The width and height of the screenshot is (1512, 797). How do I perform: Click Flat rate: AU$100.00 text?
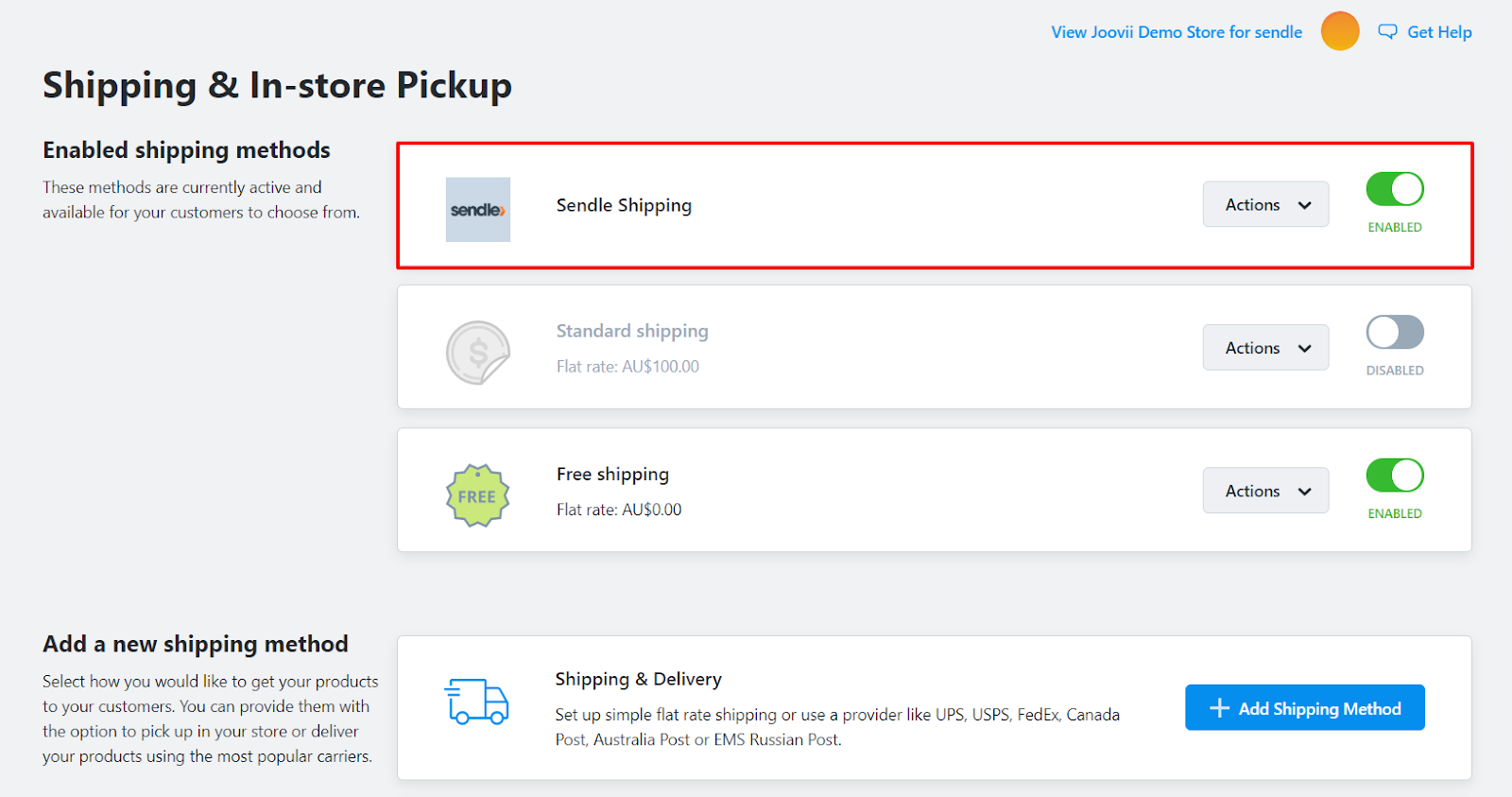[x=627, y=367]
